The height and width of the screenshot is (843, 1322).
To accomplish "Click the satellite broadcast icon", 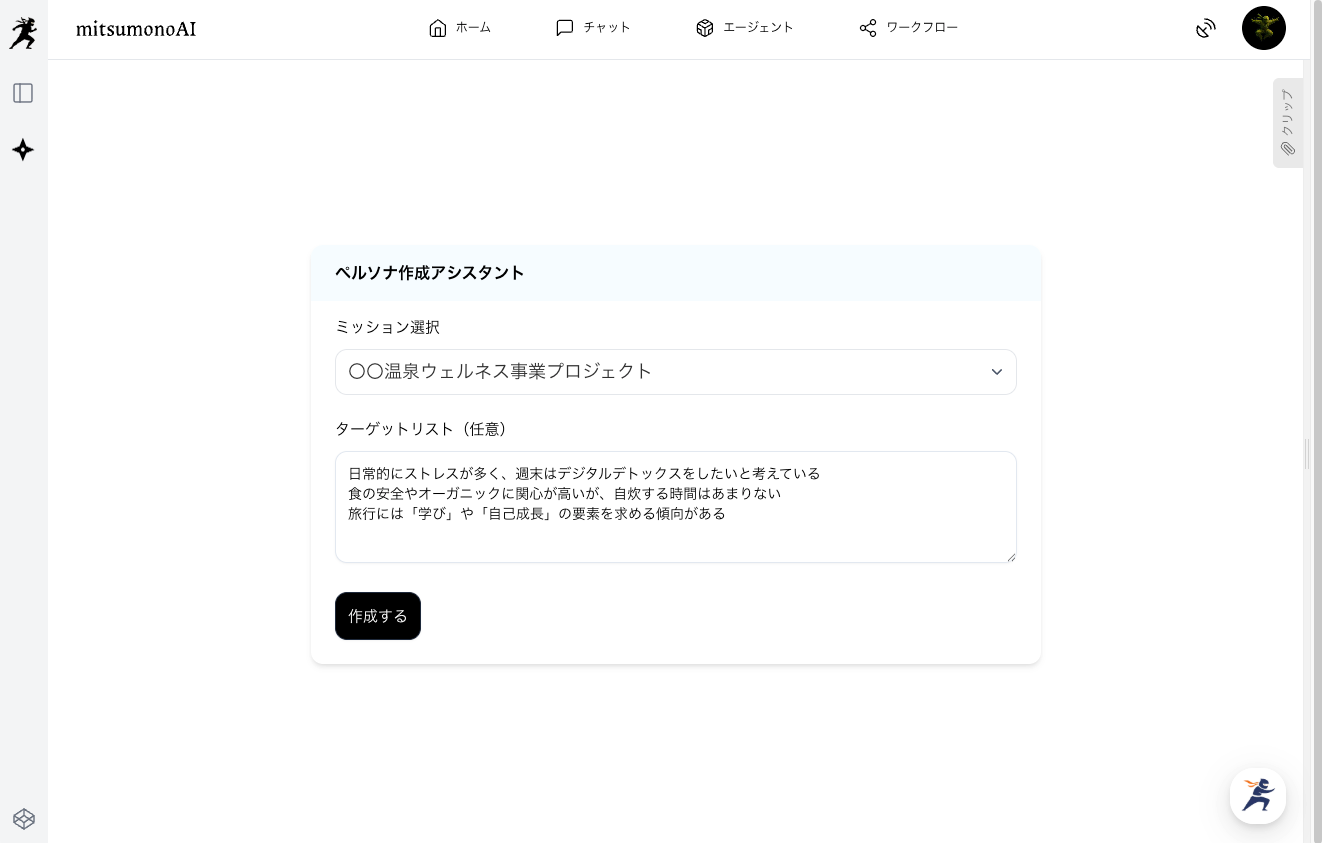I will click(1206, 29).
